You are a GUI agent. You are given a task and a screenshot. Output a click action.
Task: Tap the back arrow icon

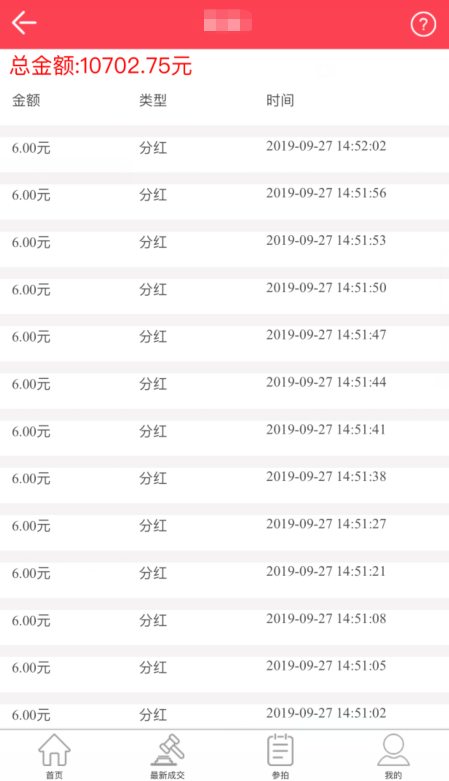pyautogui.click(x=24, y=23)
